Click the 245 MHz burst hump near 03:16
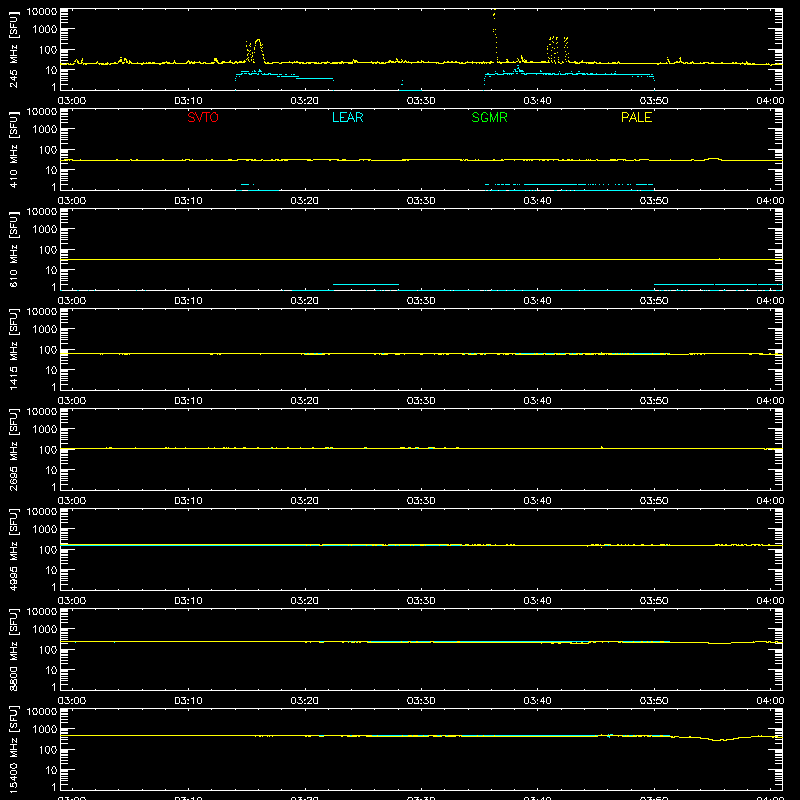 coord(258,50)
